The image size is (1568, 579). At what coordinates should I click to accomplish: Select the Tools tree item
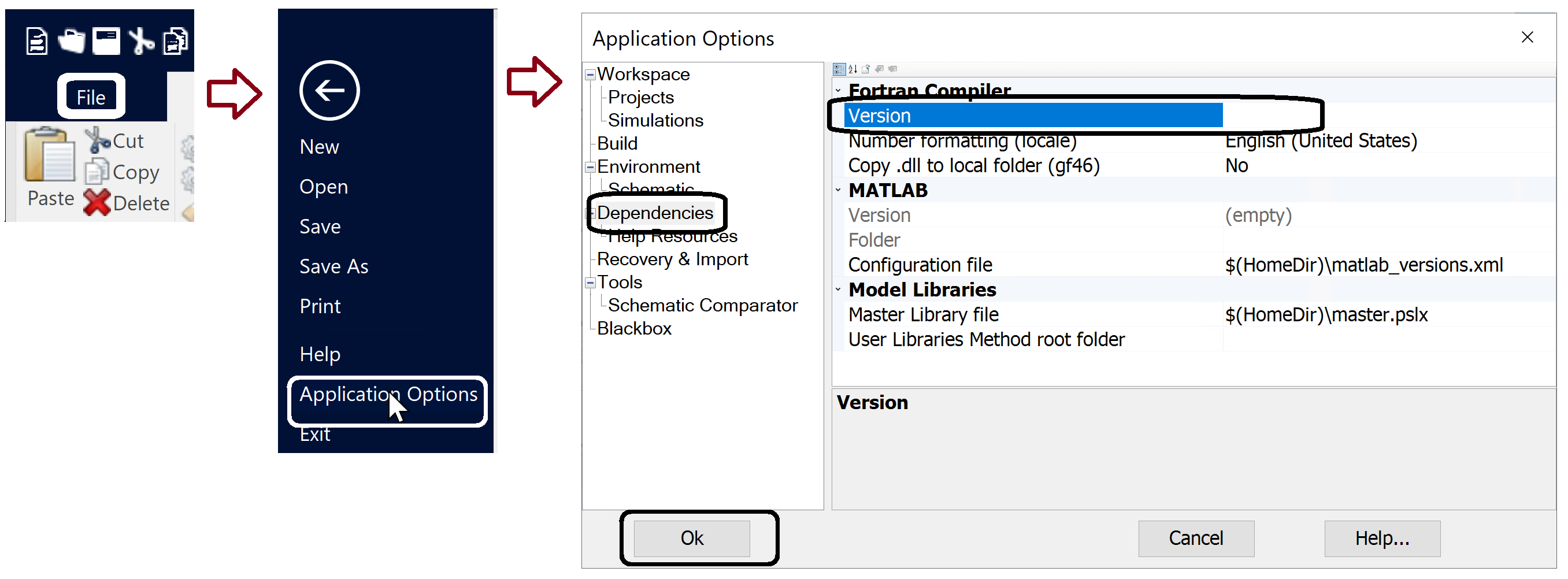[x=620, y=283]
